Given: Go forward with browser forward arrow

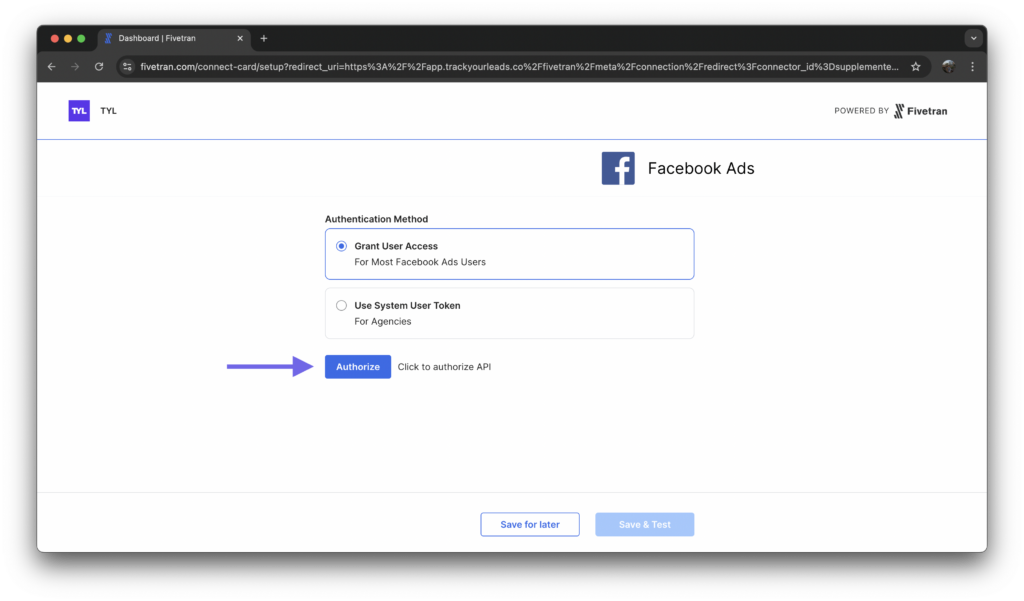Looking at the screenshot, I should point(75,67).
